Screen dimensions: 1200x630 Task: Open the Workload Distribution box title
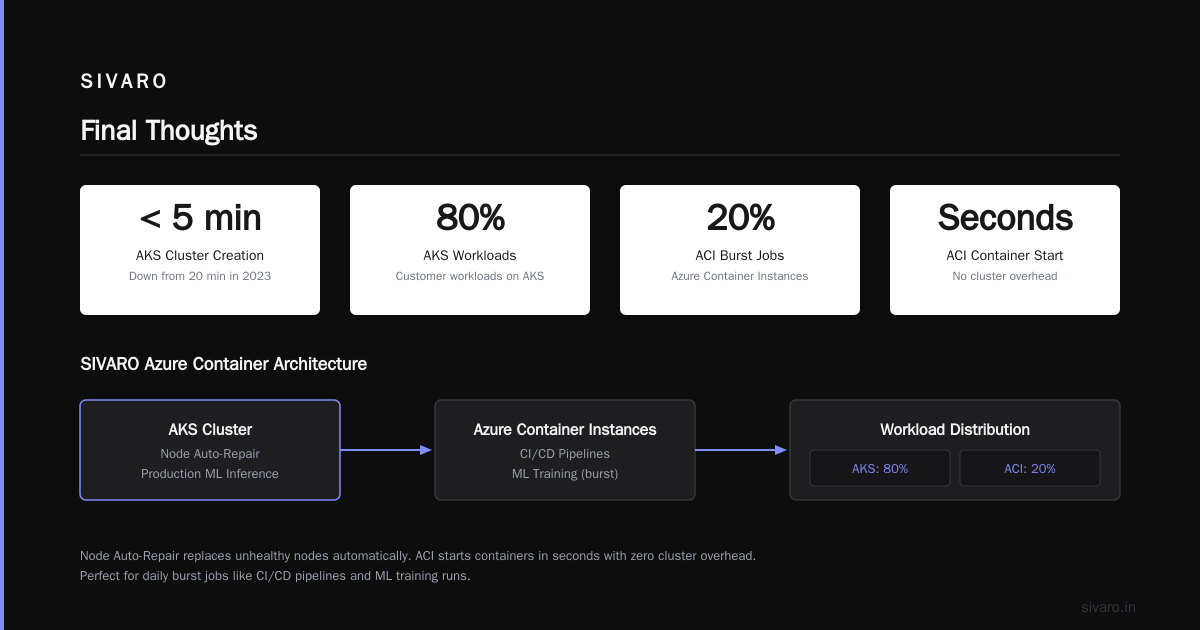click(955, 429)
